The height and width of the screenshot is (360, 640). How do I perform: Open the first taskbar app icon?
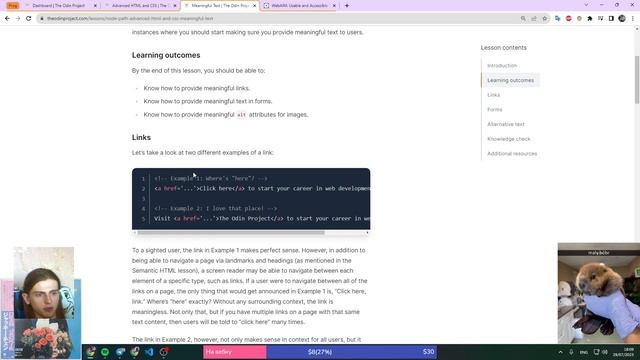[91, 352]
